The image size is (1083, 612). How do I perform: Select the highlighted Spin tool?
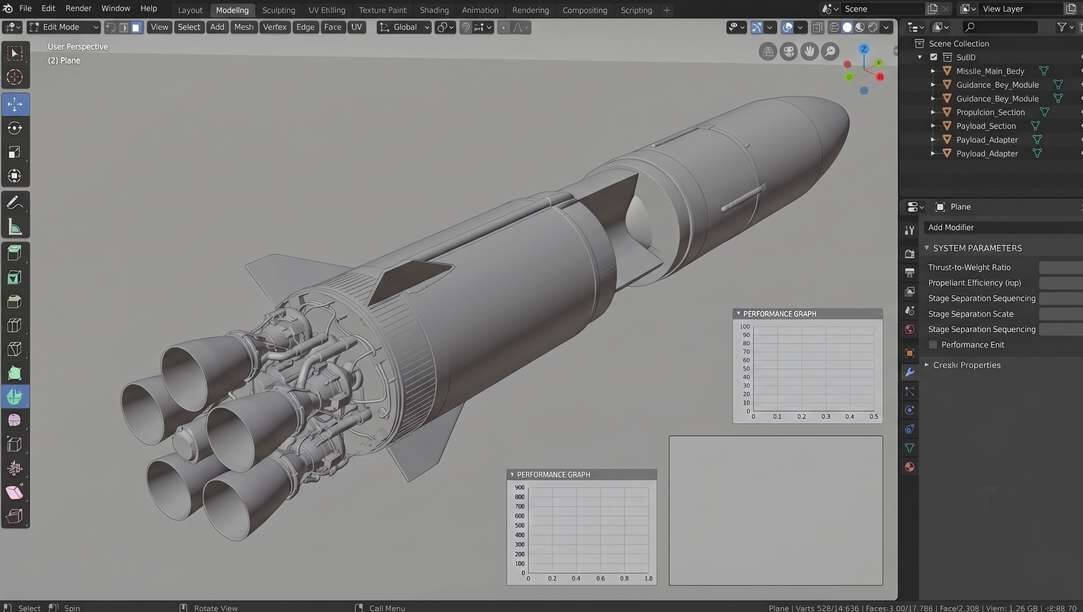pyautogui.click(x=15, y=396)
